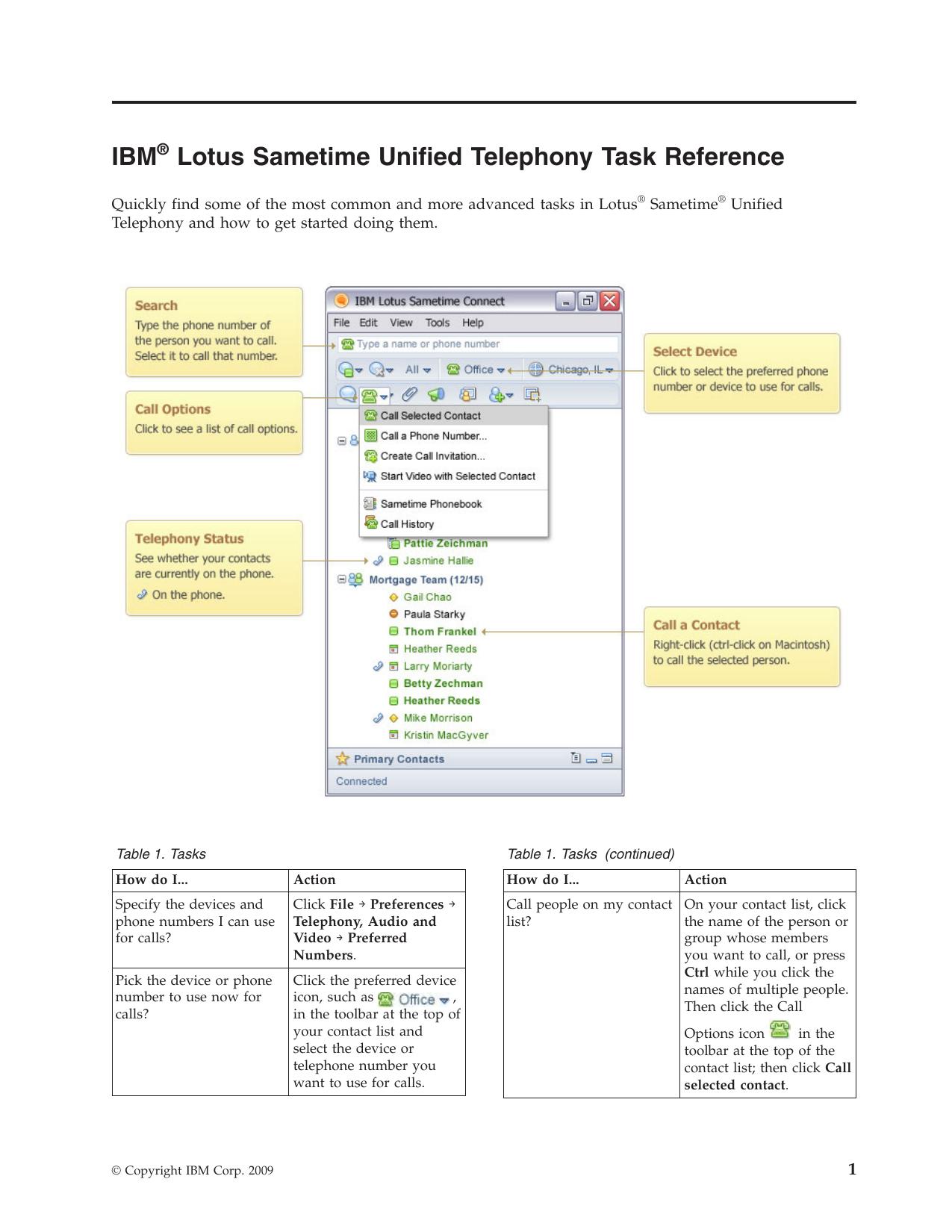Select Jasmine Hallie in contact list
952x1232 pixels.
pos(438,561)
